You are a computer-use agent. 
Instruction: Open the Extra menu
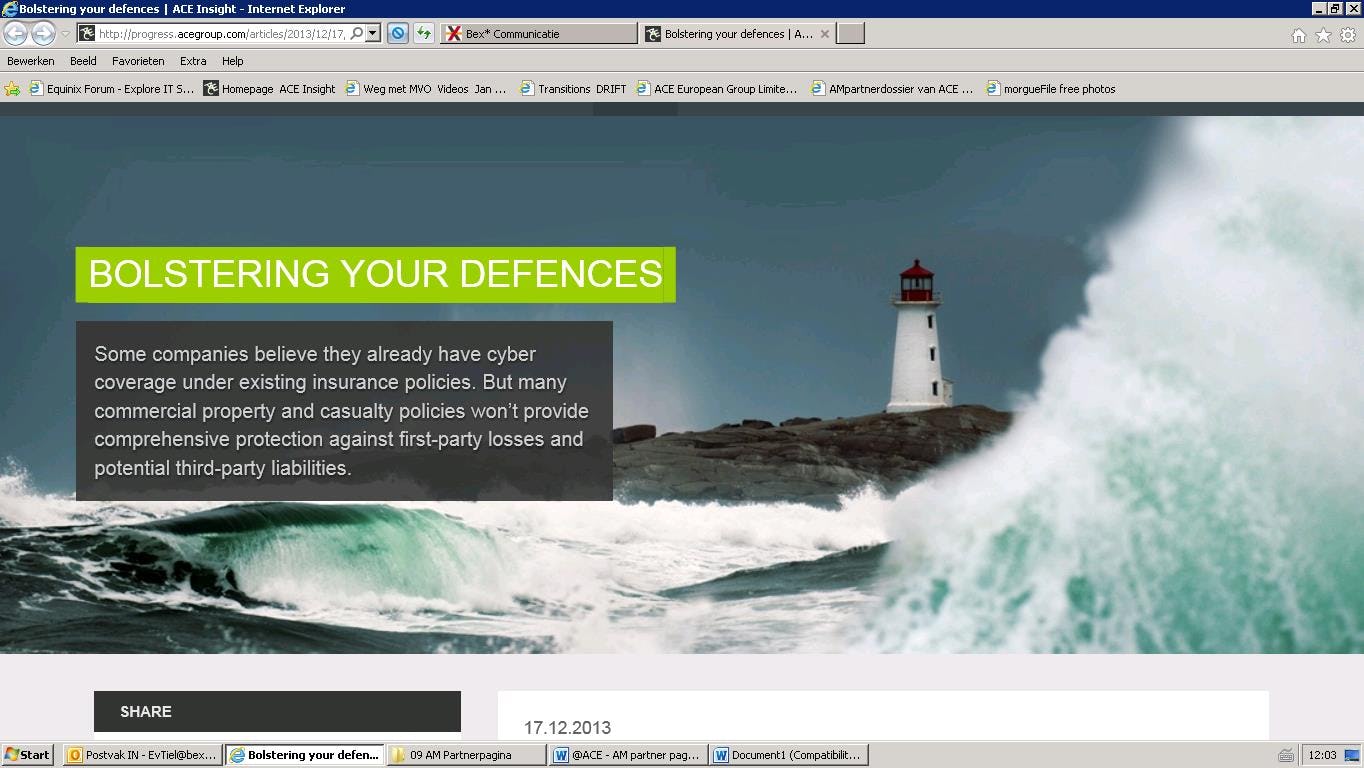[193, 61]
